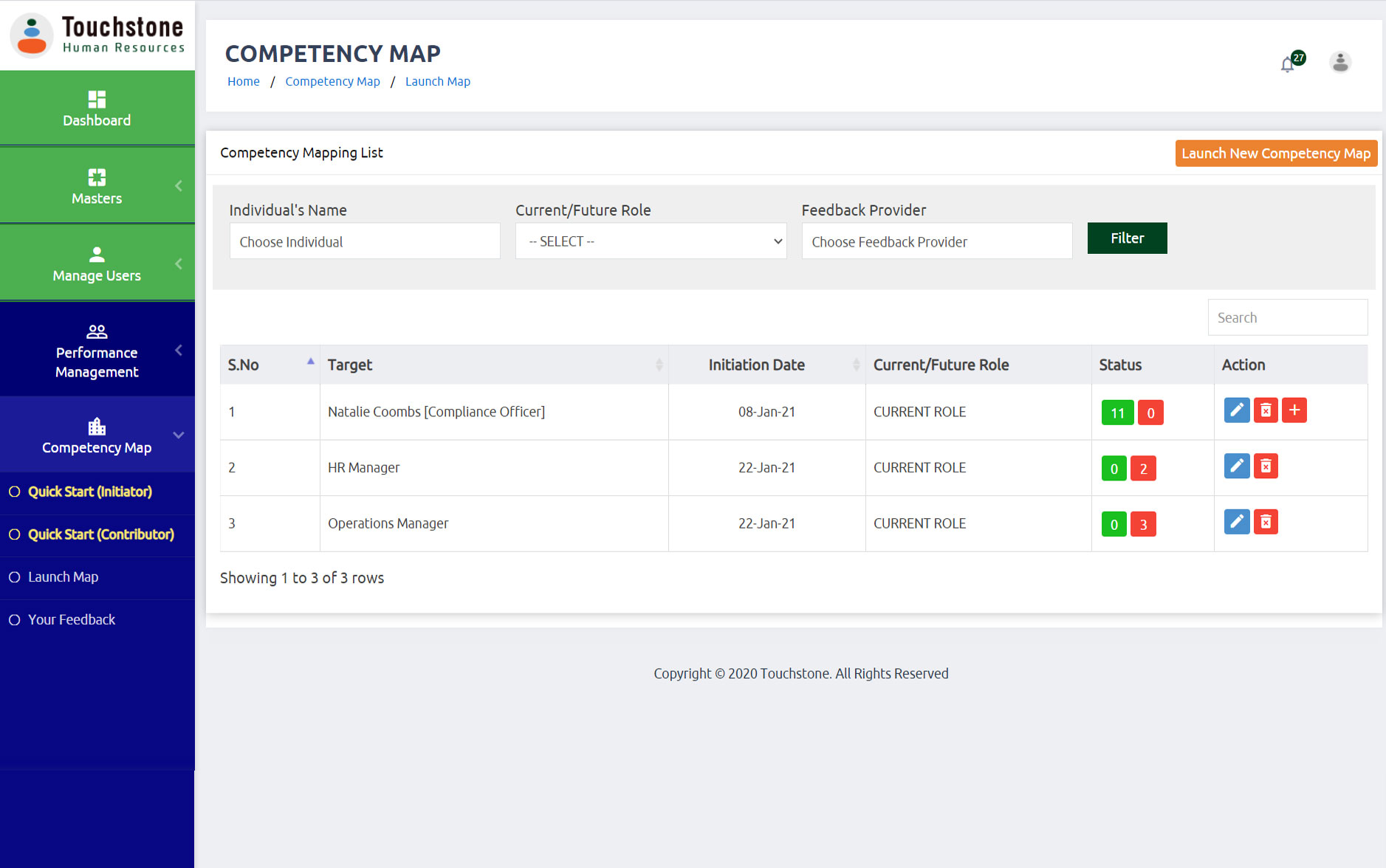The height and width of the screenshot is (868, 1386).
Task: Open the user profile avatar
Action: point(1339,62)
